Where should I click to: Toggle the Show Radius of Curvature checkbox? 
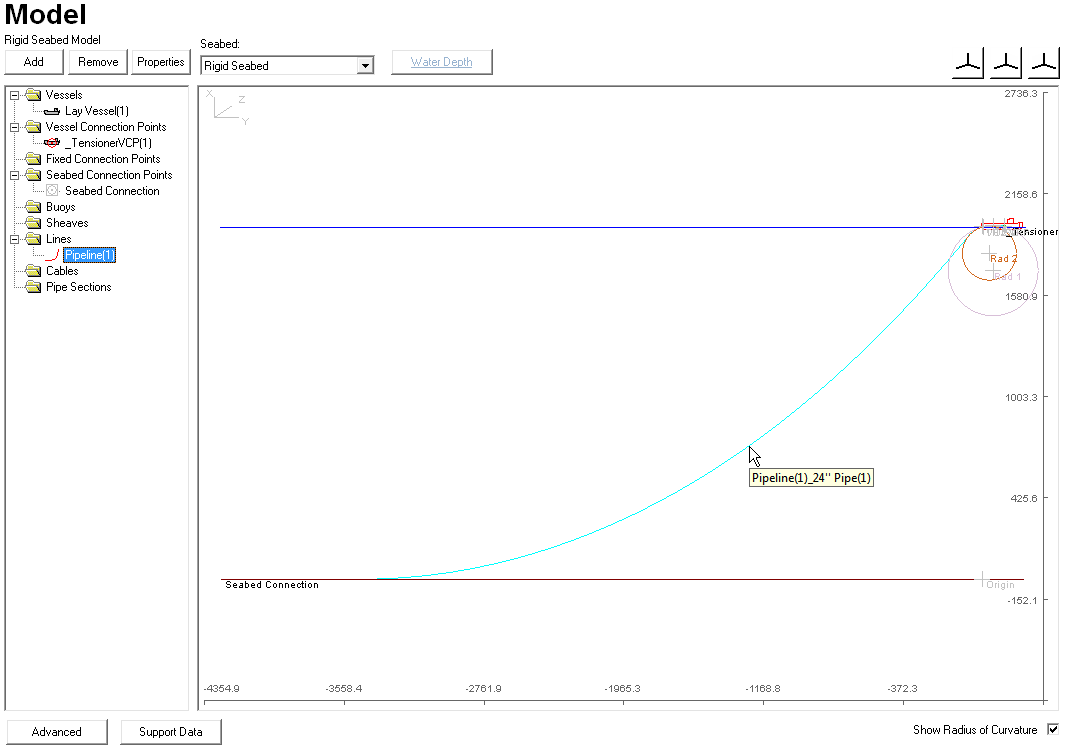[x=1052, y=730]
